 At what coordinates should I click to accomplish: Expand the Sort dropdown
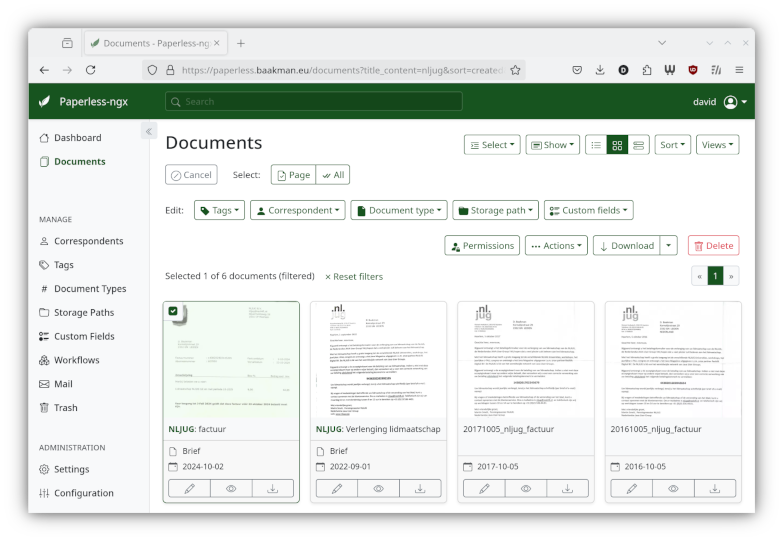[x=672, y=145]
